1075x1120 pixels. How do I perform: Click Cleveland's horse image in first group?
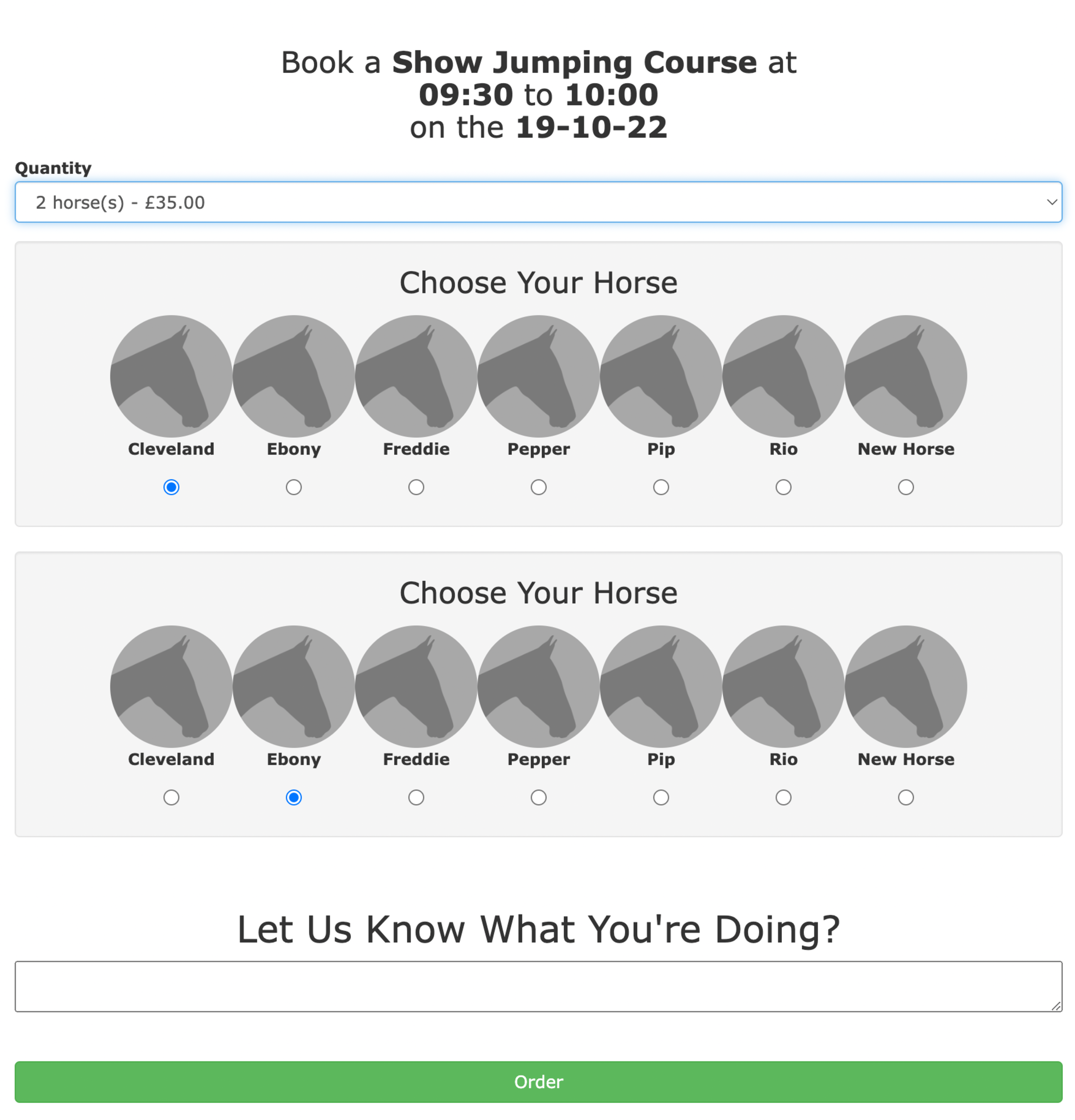171,376
